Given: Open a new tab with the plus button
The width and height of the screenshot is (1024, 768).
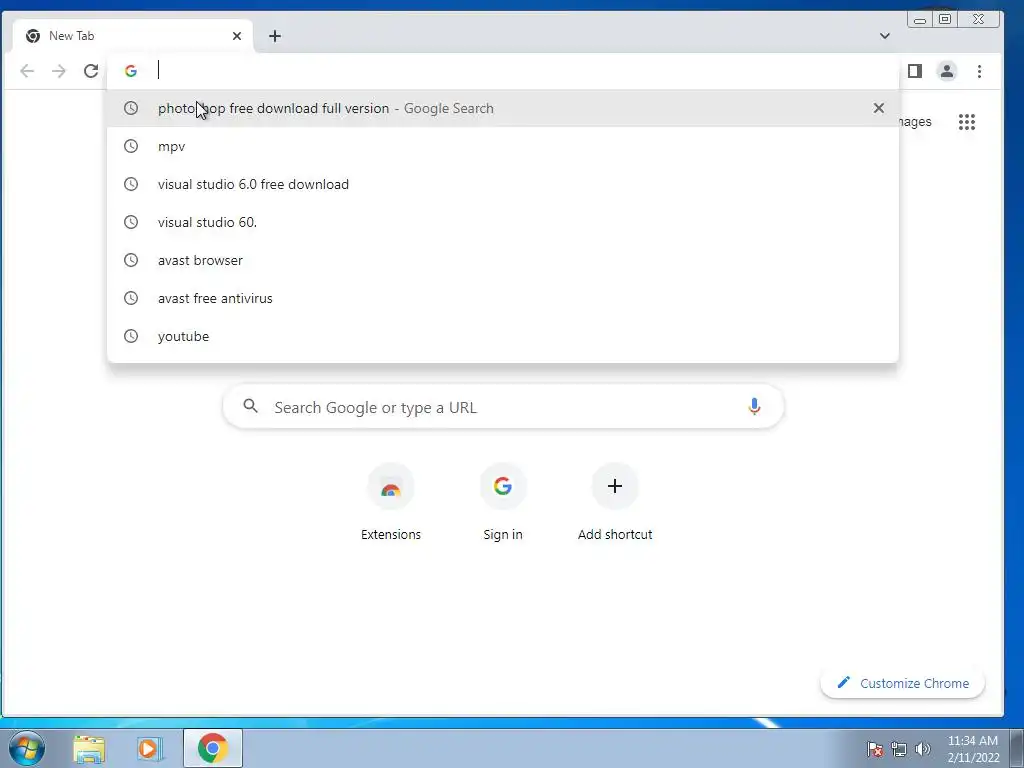Looking at the screenshot, I should [275, 36].
